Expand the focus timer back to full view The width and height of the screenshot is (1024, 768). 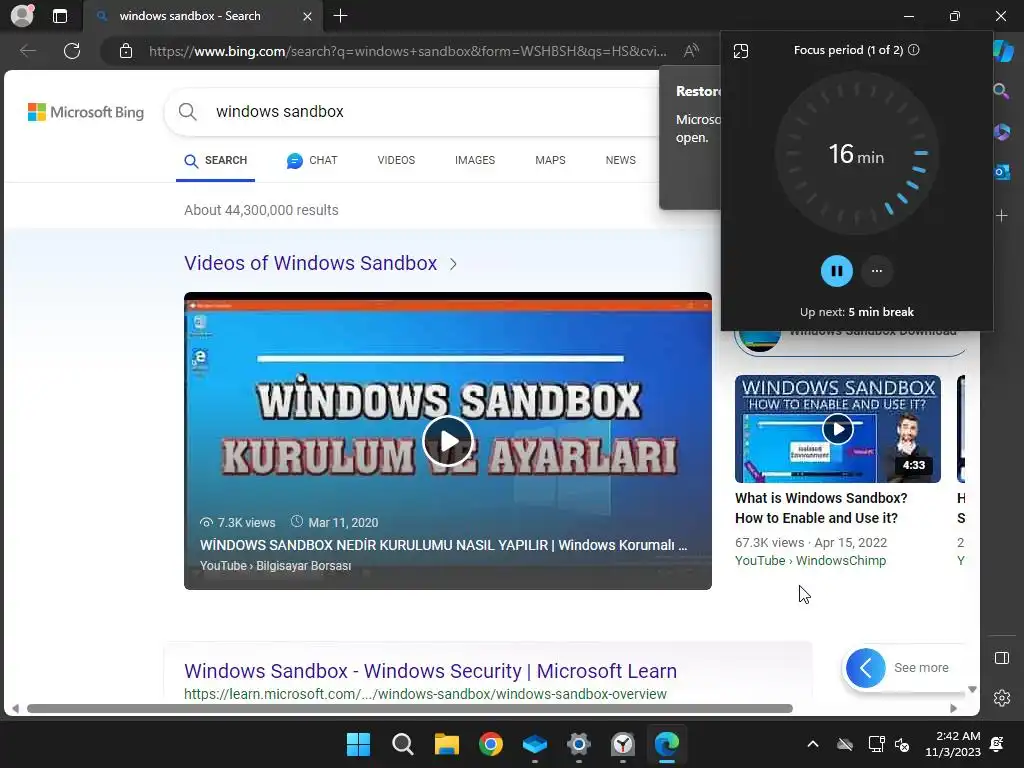pos(741,51)
